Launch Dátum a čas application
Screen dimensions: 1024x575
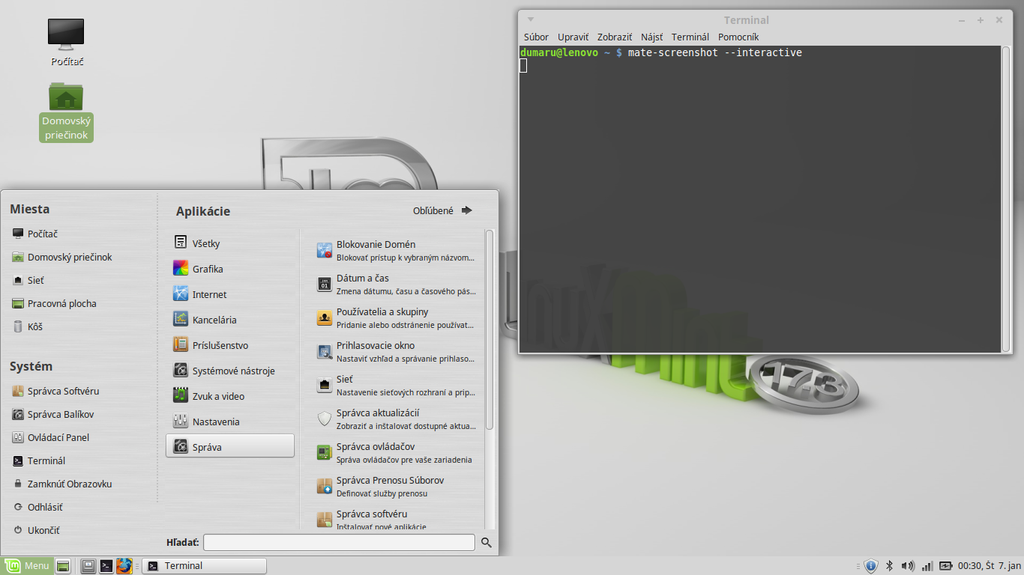tap(396, 284)
